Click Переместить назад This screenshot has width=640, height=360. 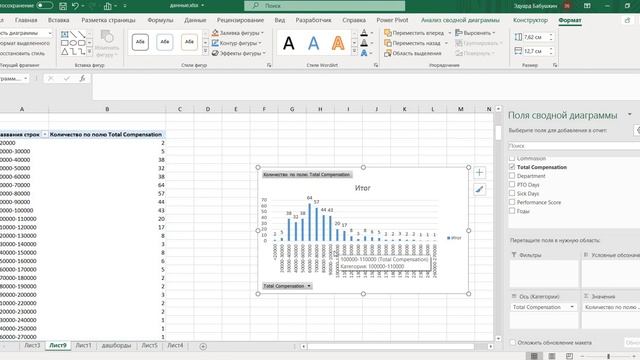[412, 43]
